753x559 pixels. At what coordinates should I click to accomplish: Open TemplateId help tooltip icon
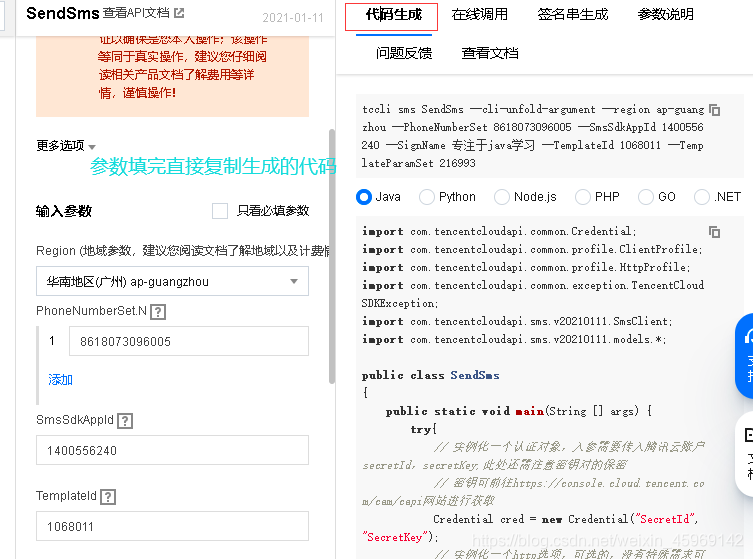point(108,497)
